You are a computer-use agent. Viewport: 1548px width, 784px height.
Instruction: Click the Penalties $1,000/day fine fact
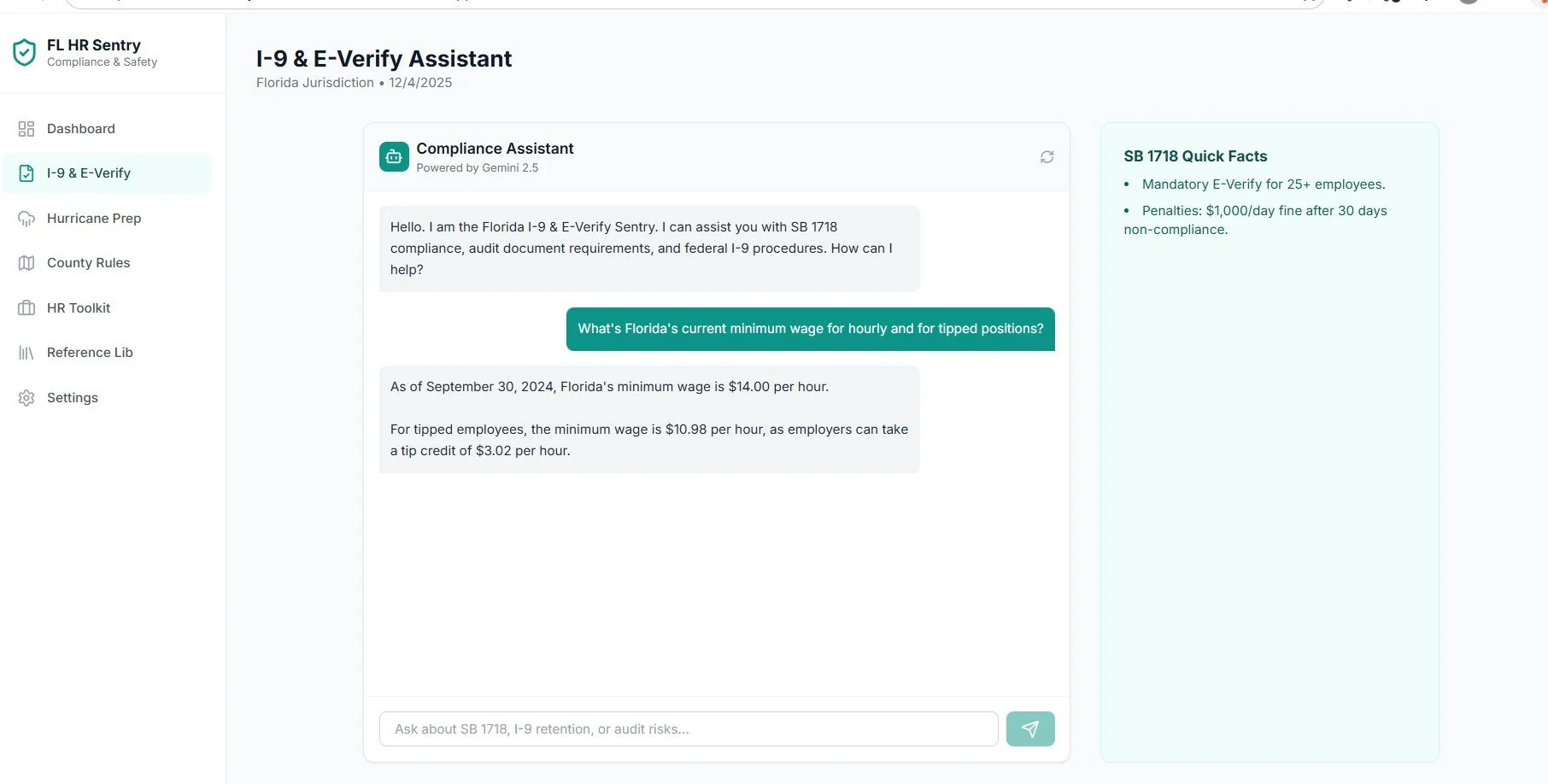(x=1256, y=220)
